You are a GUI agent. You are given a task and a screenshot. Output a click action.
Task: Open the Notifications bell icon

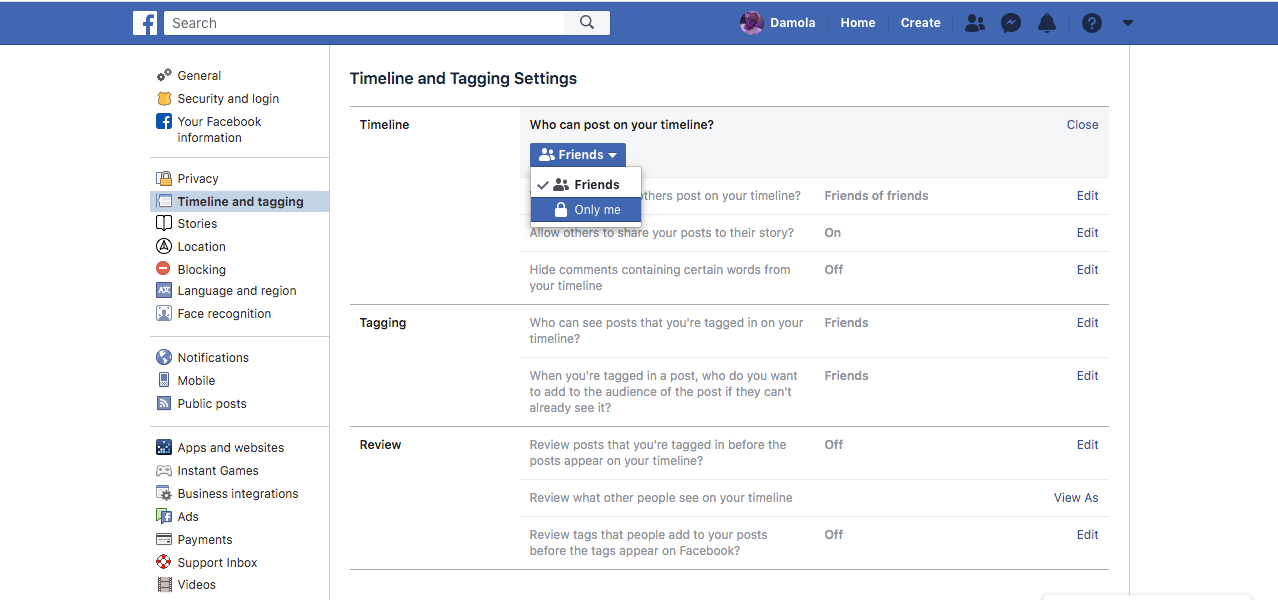pyautogui.click(x=1047, y=23)
